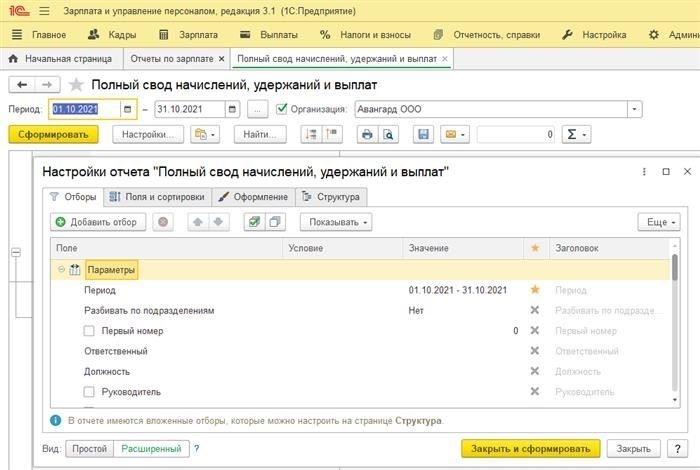Screen dimensions: 700x470
Task: Close the Полный свод начислений tab
Action: click(x=445, y=58)
